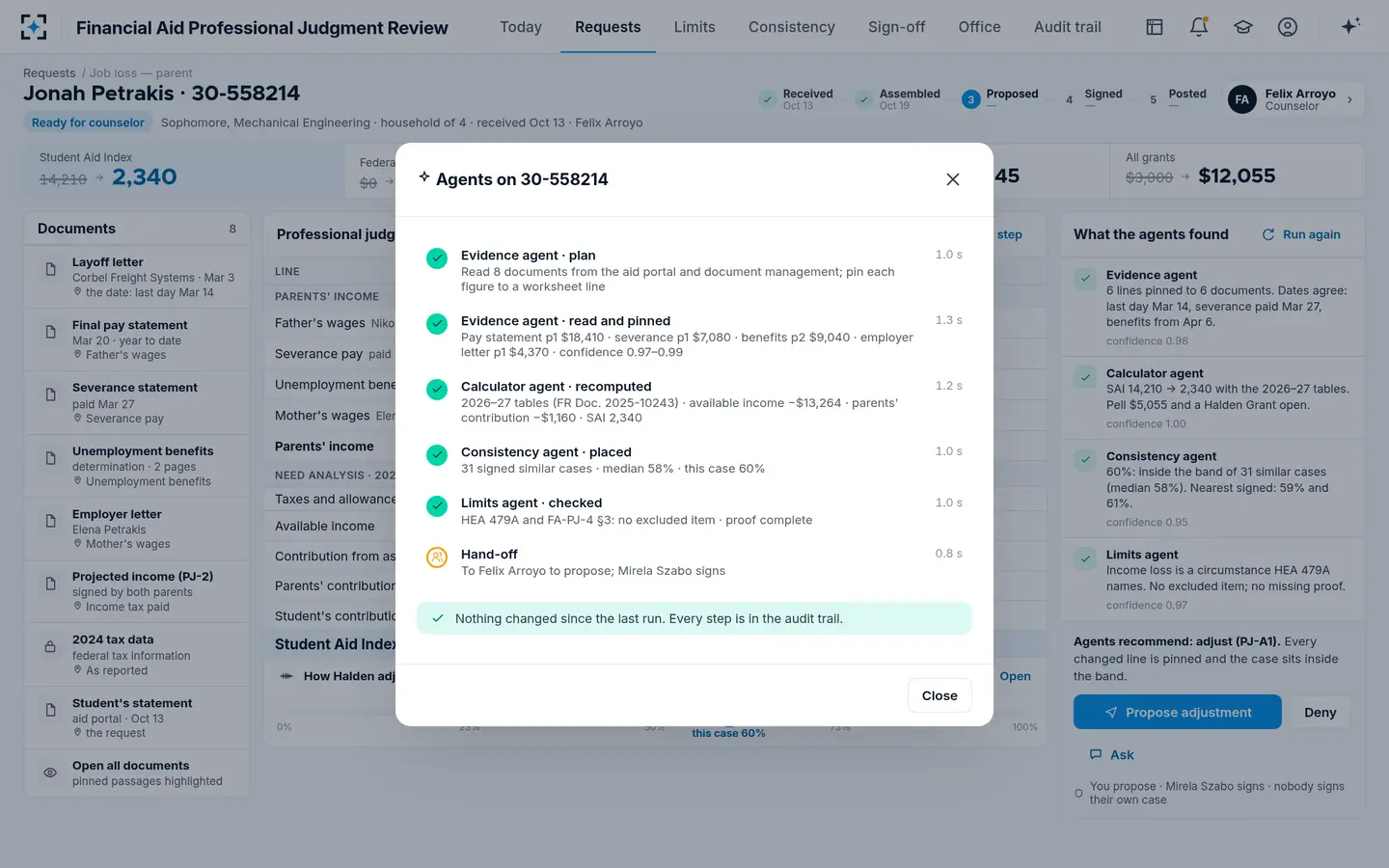Click the Received step checkmark

[x=768, y=99]
